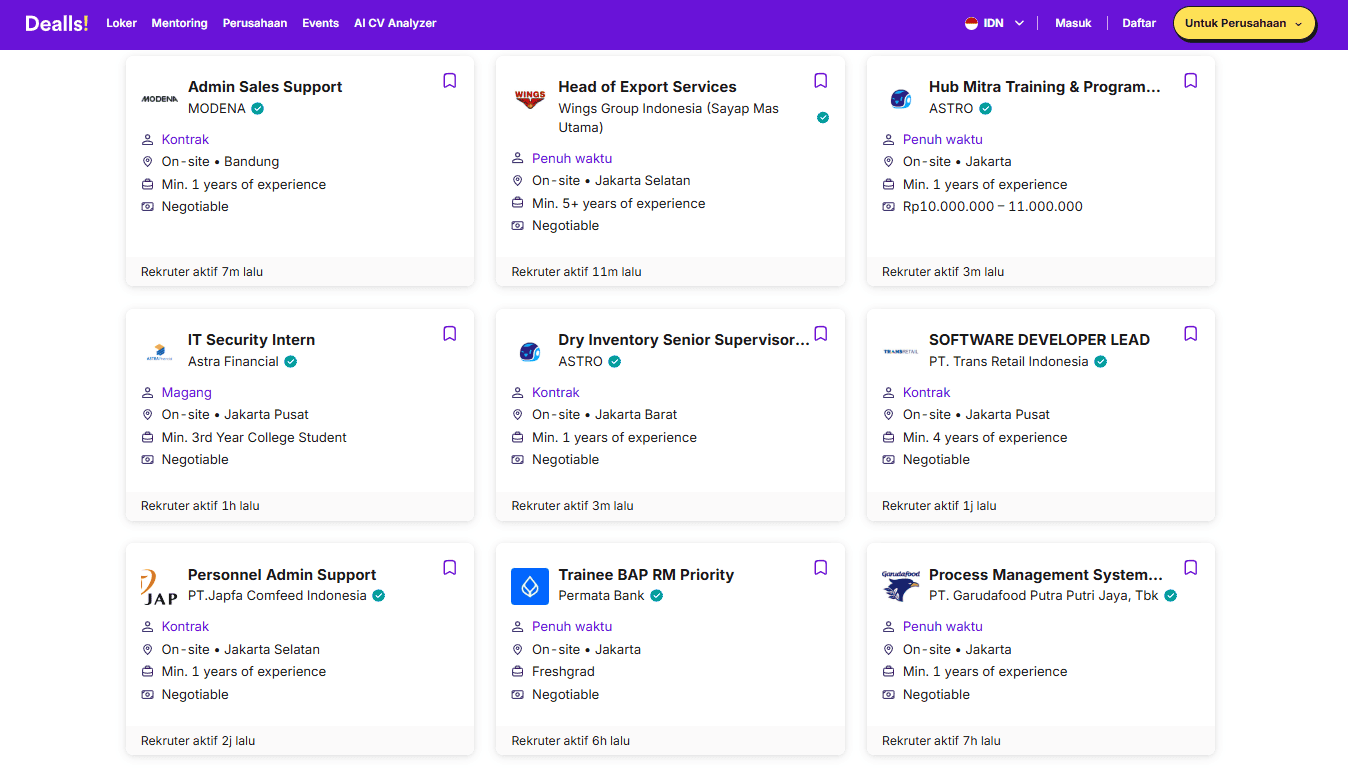Bookmark the Personnel Admin Support job
1348x769 pixels.
450,568
